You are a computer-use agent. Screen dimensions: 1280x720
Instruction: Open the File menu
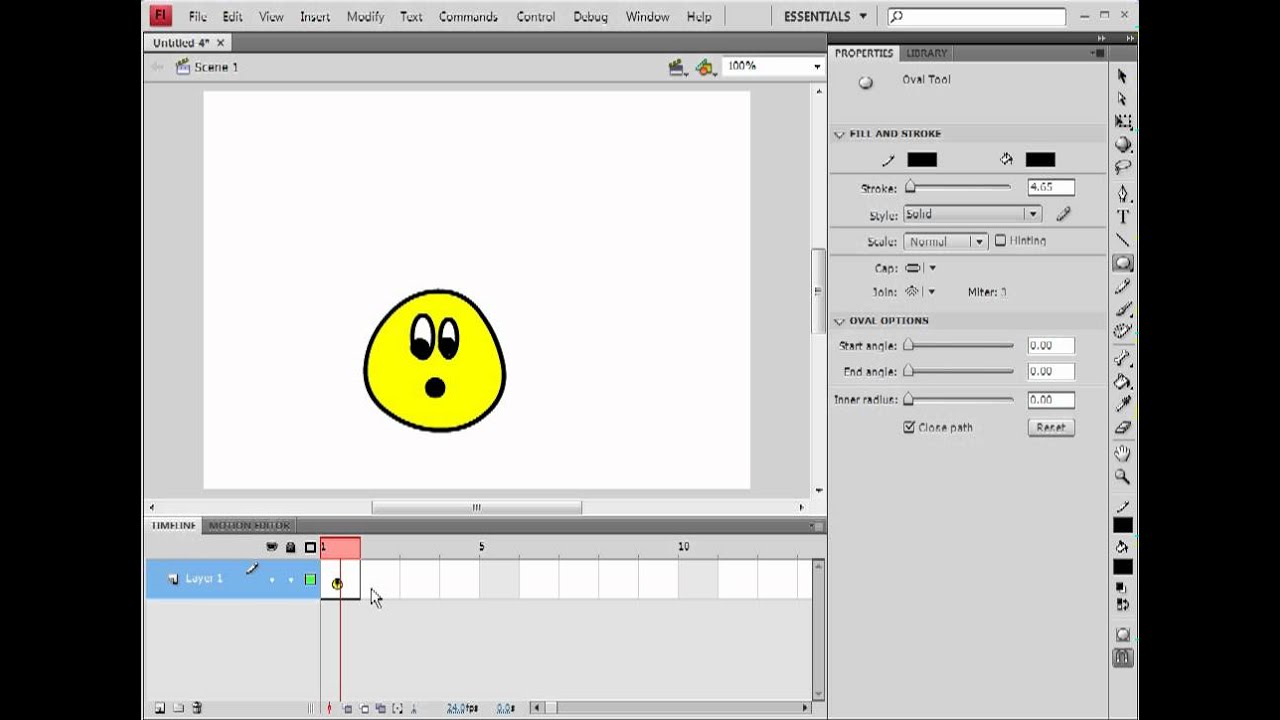pyautogui.click(x=198, y=17)
